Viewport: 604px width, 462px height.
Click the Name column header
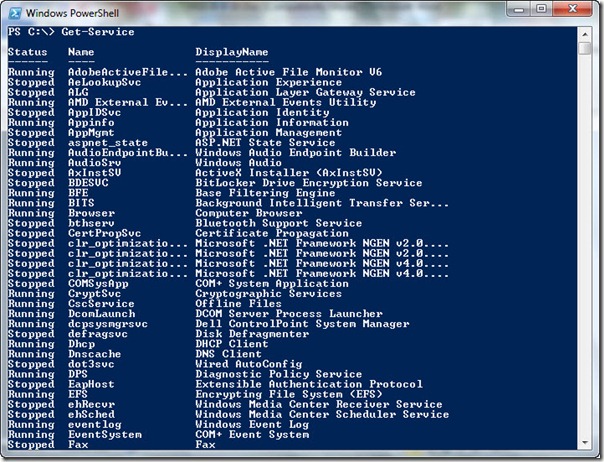81,52
